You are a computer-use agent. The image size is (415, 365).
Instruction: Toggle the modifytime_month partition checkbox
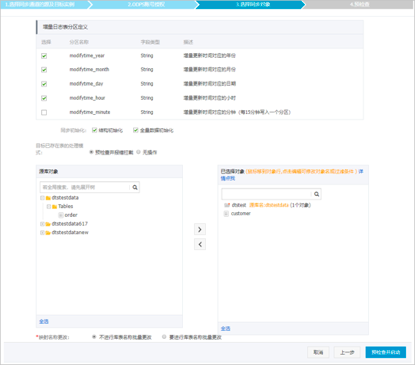(44, 70)
